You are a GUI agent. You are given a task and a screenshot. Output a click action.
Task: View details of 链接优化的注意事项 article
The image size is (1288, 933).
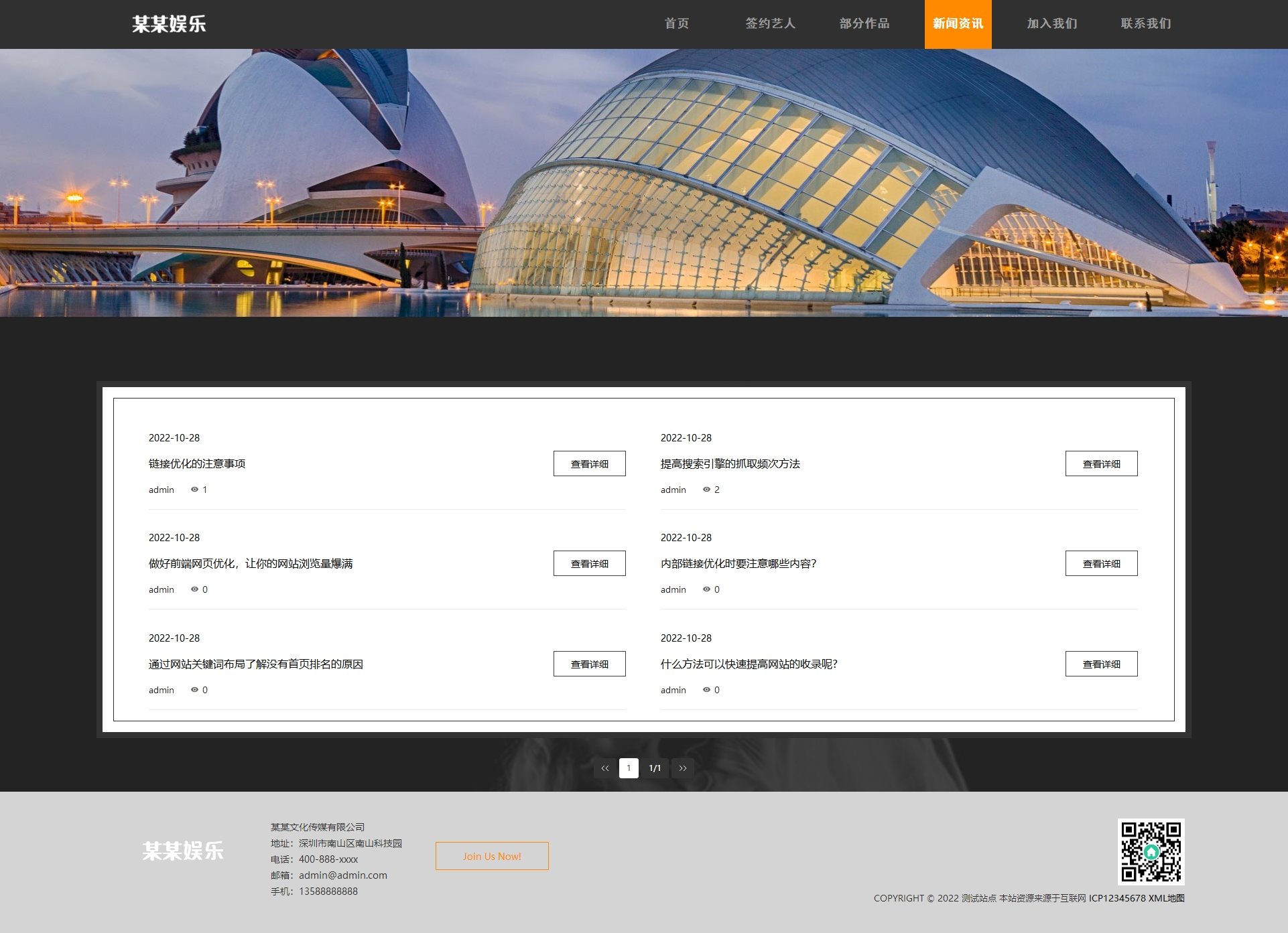tap(589, 463)
